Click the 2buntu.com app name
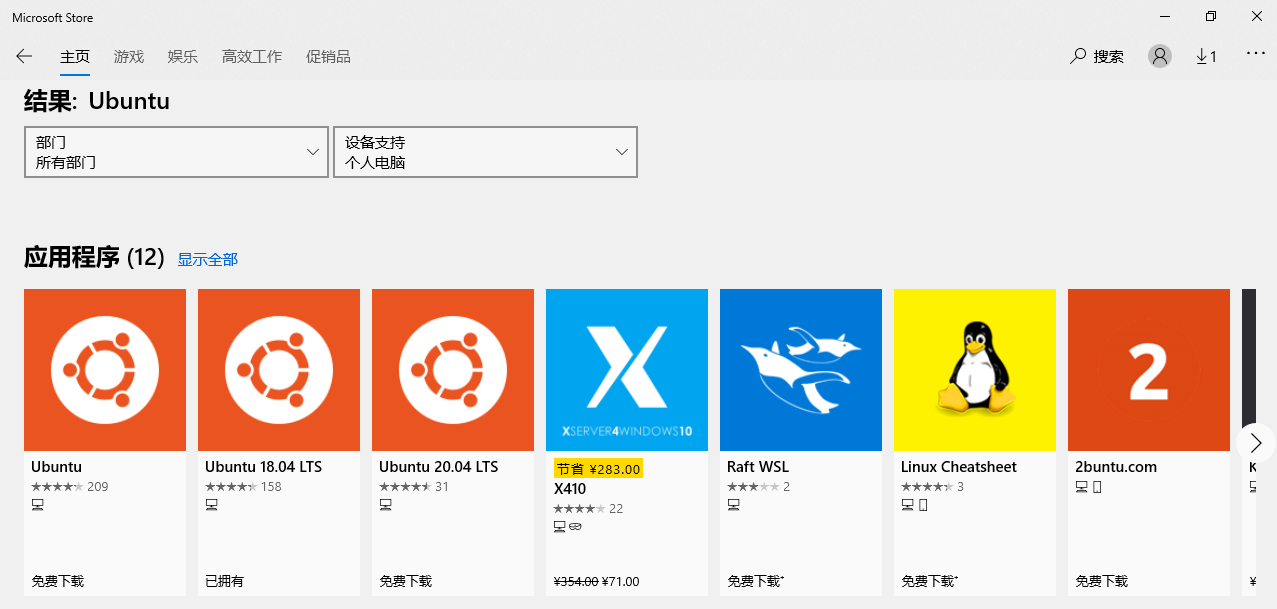Image resolution: width=1277 pixels, height=609 pixels. [1116, 467]
